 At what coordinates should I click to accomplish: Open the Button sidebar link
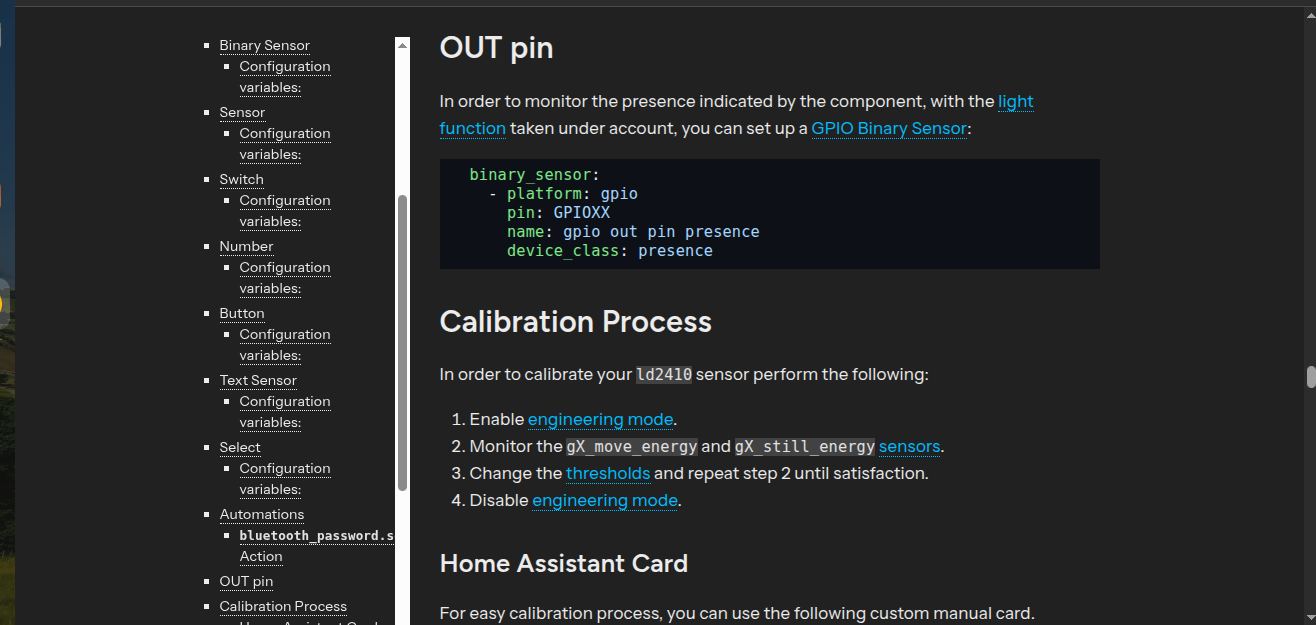click(242, 313)
